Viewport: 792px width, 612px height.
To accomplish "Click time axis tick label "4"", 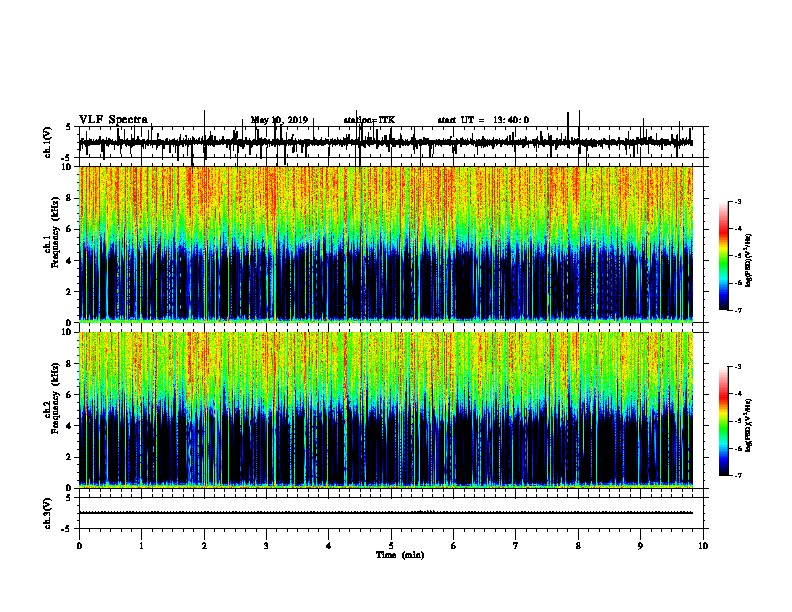I will 329,546.
